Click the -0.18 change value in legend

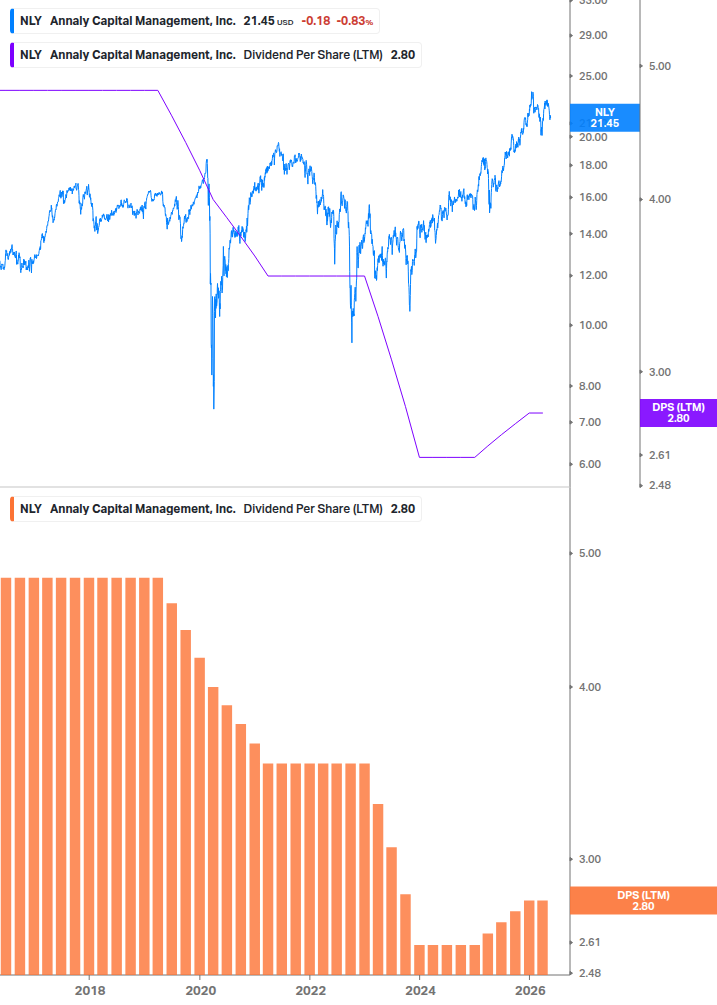(x=316, y=21)
